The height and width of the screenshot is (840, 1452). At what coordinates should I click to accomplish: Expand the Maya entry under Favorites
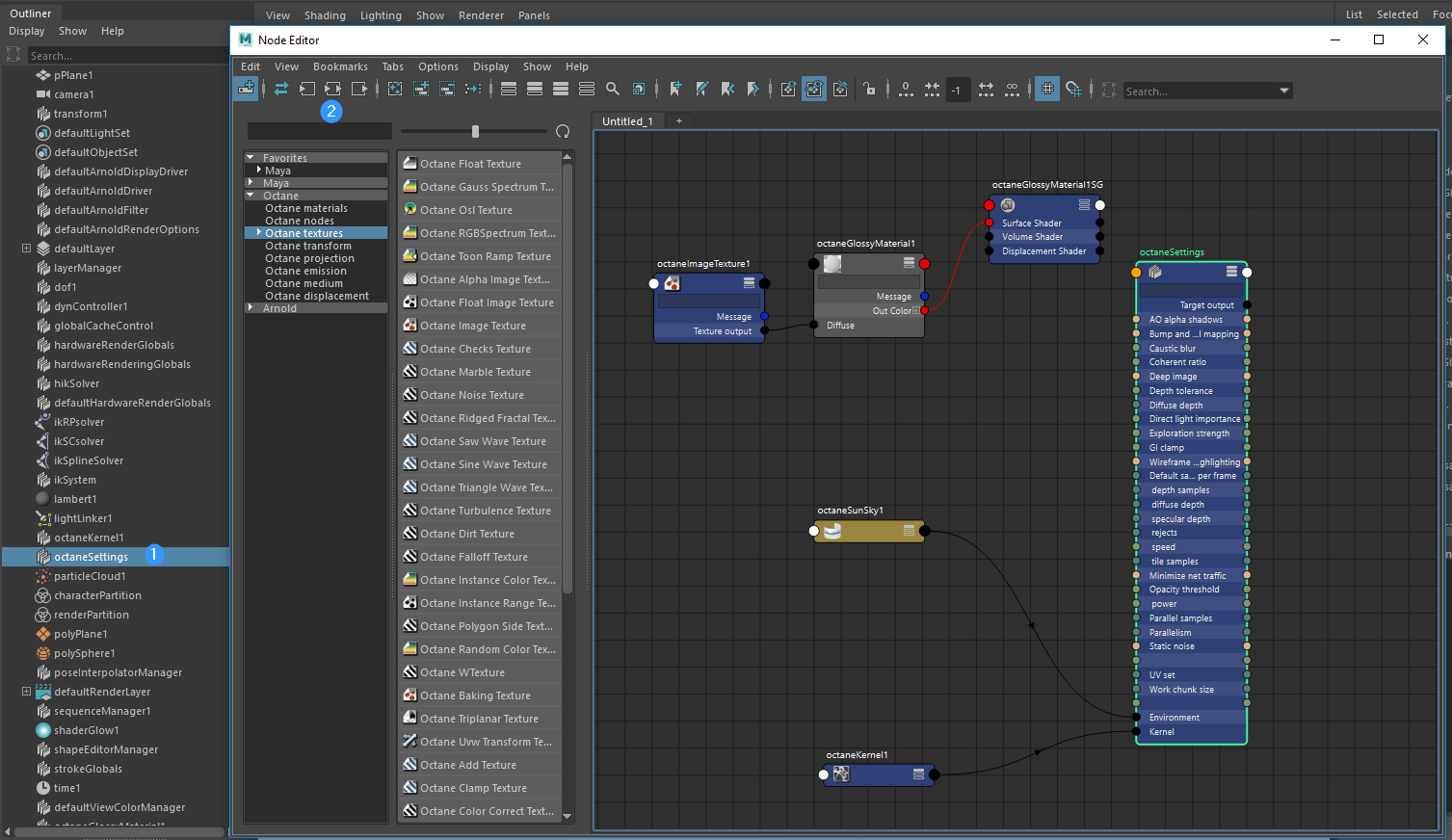coord(259,171)
